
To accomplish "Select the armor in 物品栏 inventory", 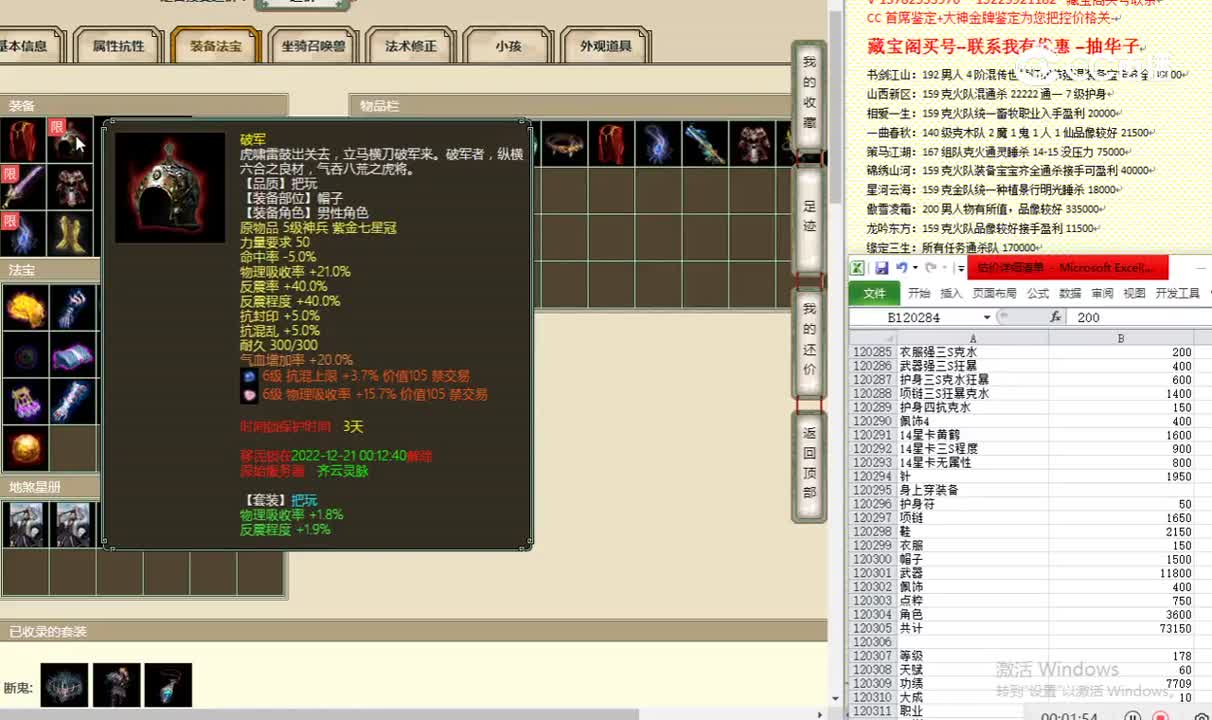I will (751, 144).
